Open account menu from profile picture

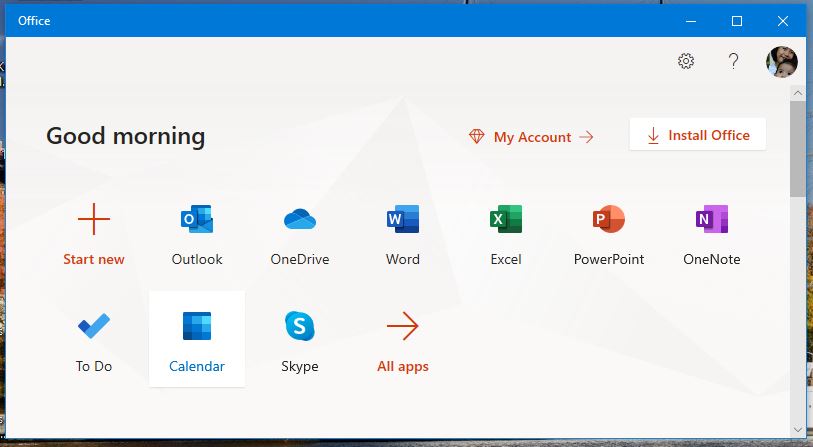coord(782,62)
